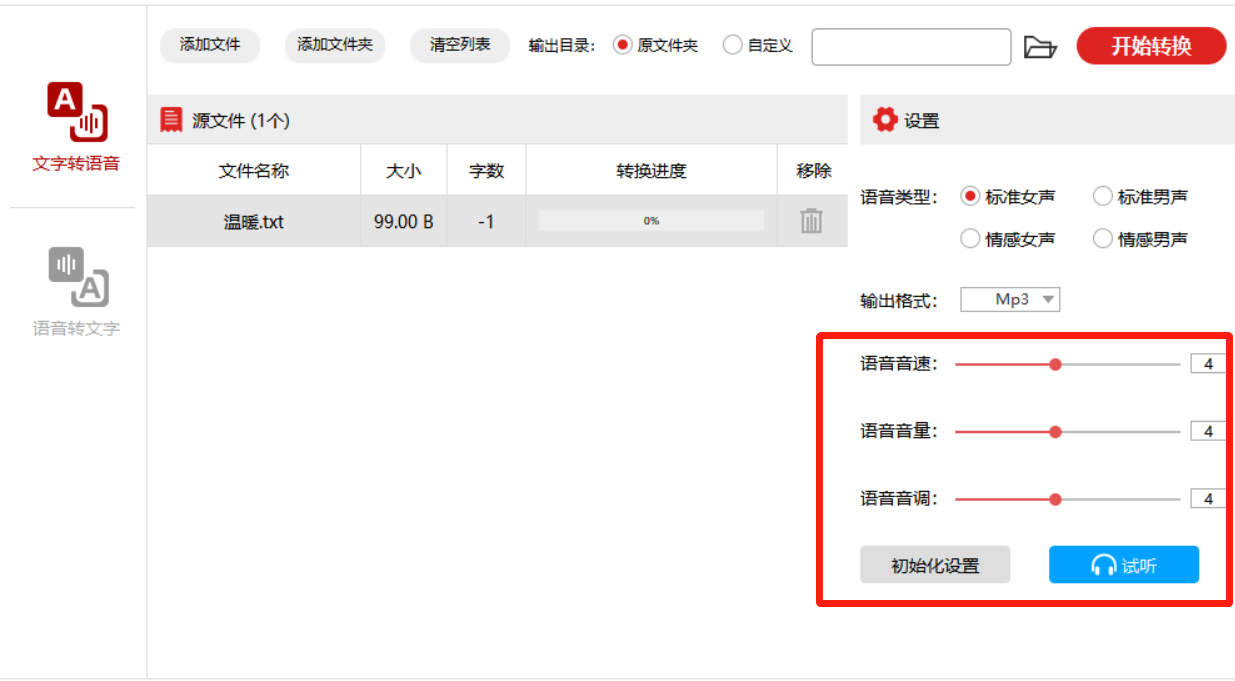
Task: Click the 源文件 (1个) heading text
Action: 241,121
